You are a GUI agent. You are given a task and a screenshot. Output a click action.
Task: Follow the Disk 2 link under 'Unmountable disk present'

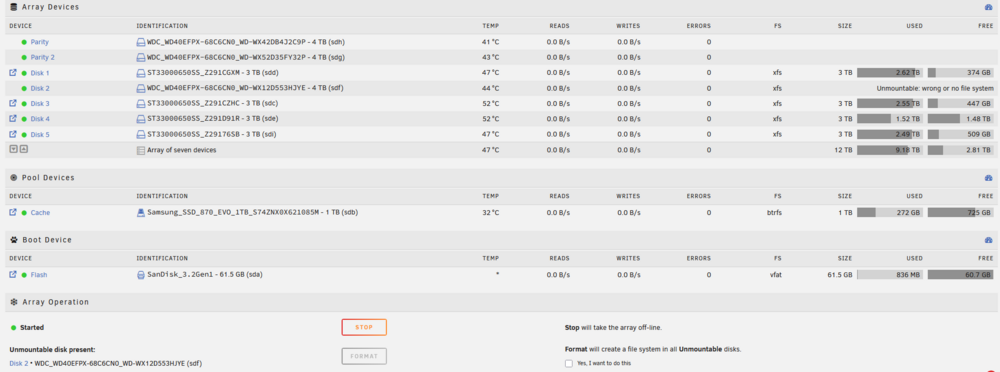[18, 364]
